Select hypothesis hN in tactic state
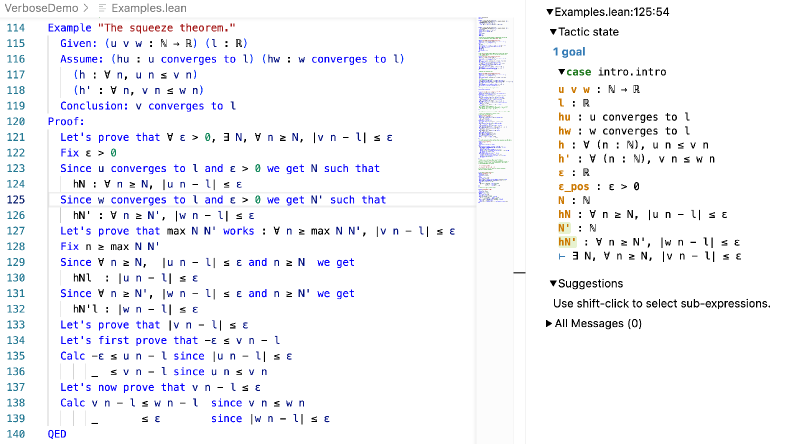The width and height of the screenshot is (797, 444). (x=564, y=214)
